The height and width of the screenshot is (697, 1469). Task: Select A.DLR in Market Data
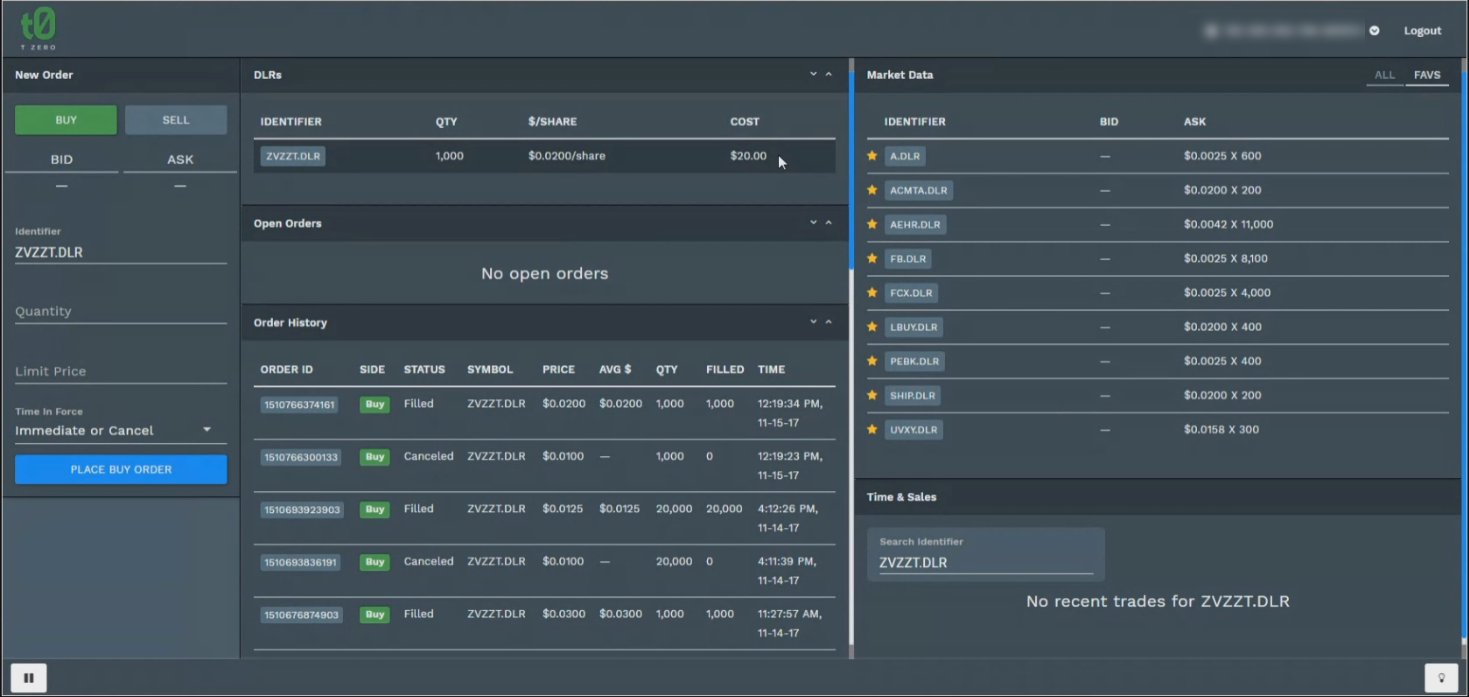(x=905, y=156)
